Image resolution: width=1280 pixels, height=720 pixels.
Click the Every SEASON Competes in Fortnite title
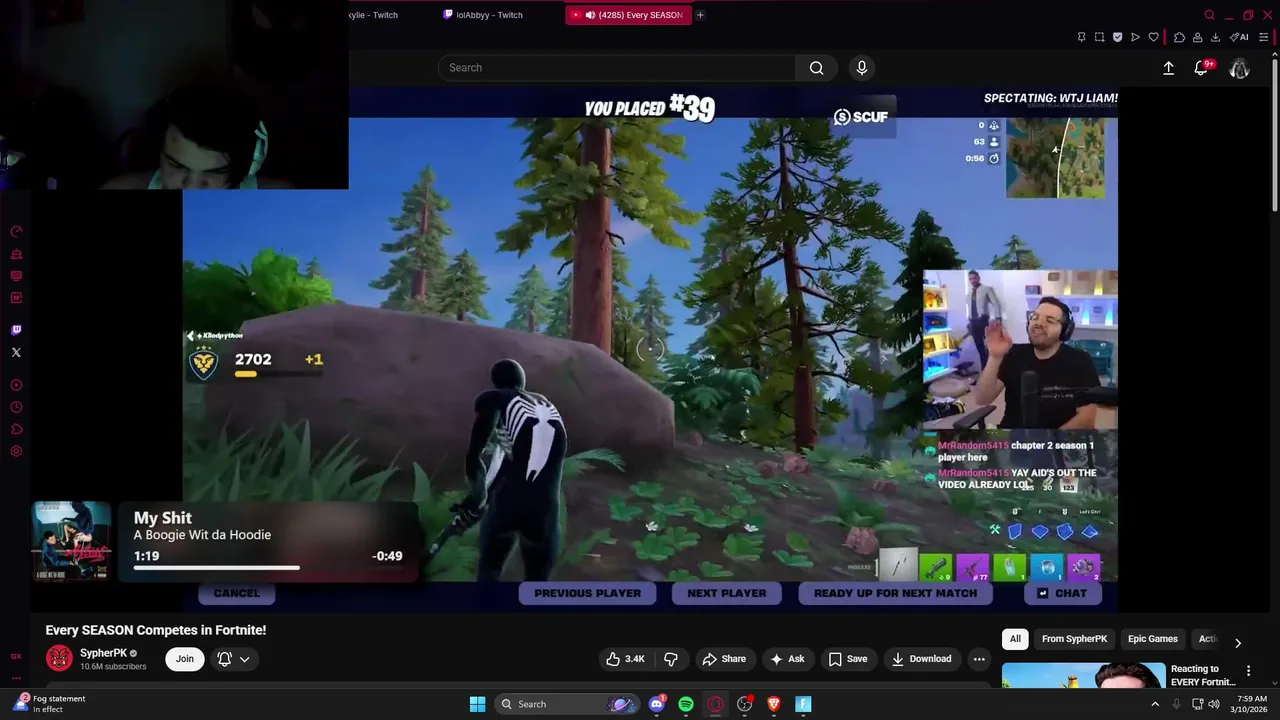point(156,630)
